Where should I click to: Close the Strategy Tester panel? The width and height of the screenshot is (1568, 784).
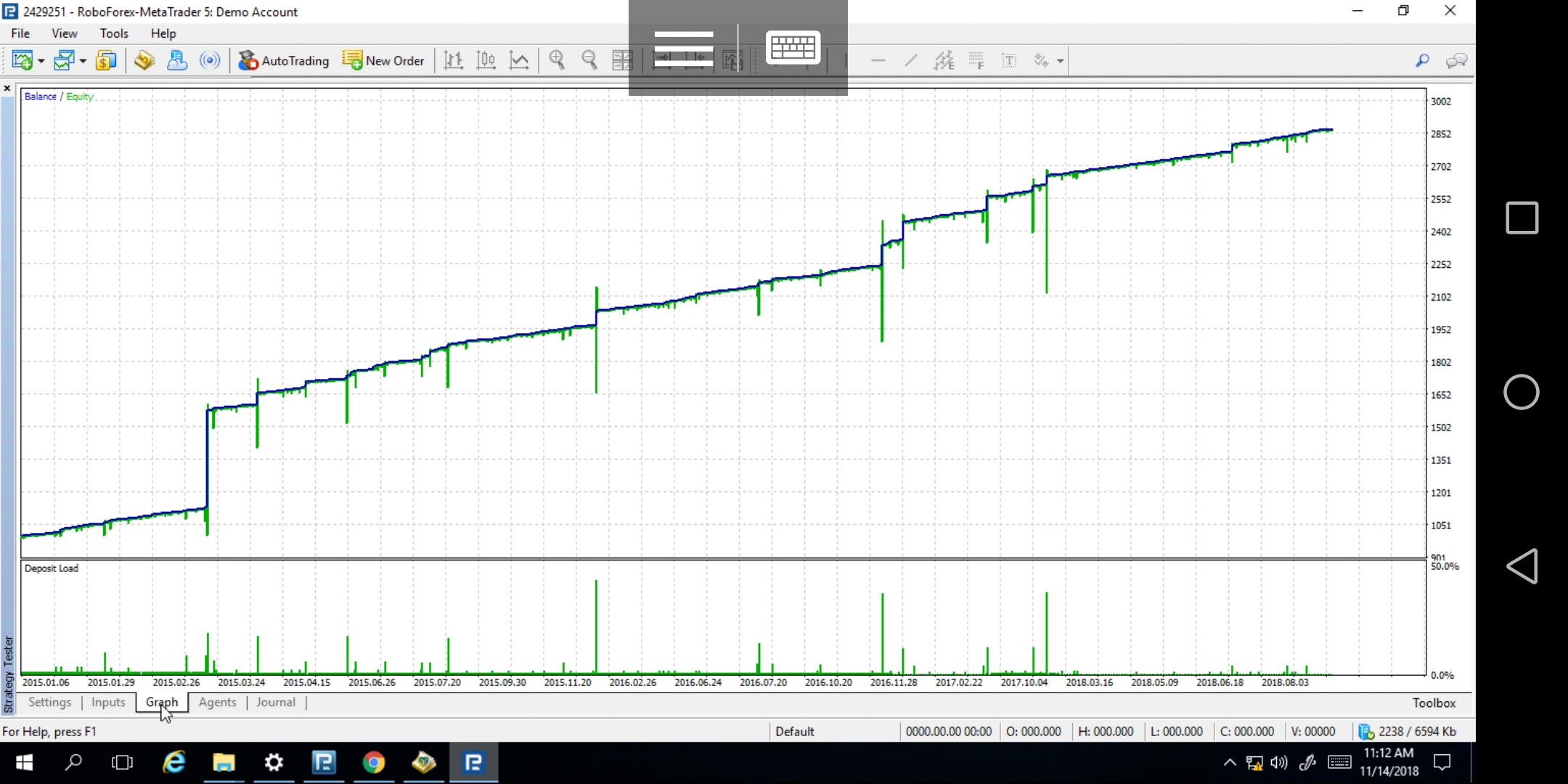point(7,89)
